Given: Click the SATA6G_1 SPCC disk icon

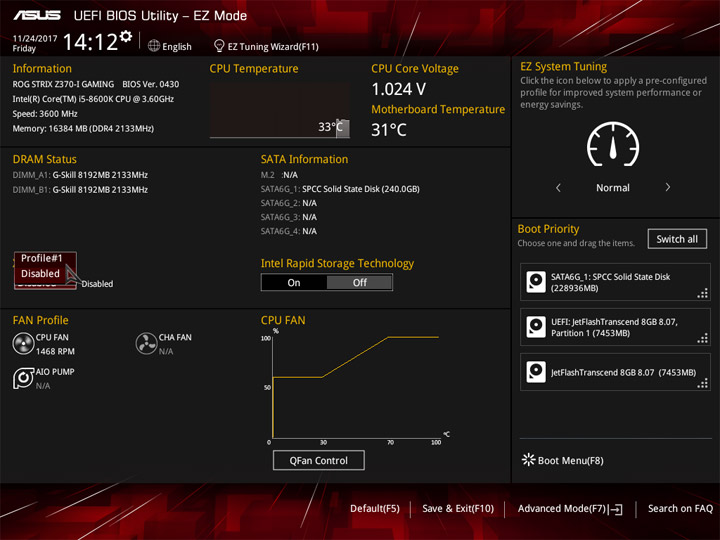Looking at the screenshot, I should pyautogui.click(x=536, y=282).
